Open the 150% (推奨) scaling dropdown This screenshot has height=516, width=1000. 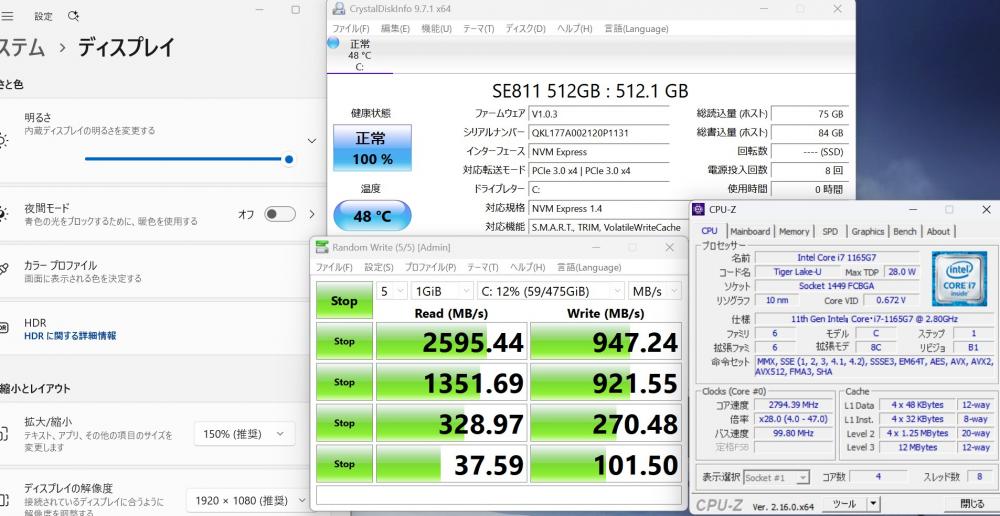[x=245, y=434]
